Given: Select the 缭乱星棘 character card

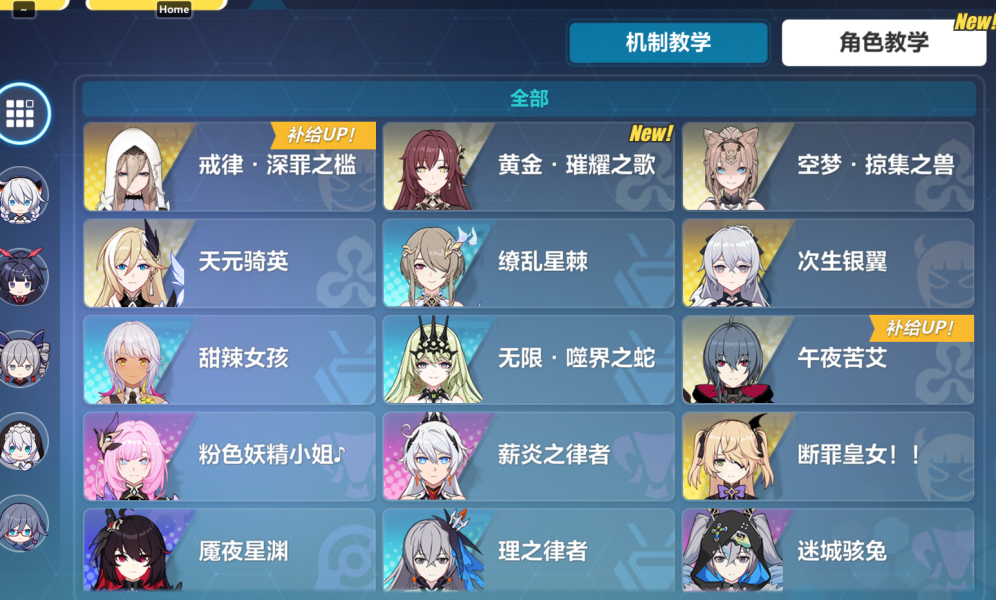Looking at the screenshot, I should point(528,263).
